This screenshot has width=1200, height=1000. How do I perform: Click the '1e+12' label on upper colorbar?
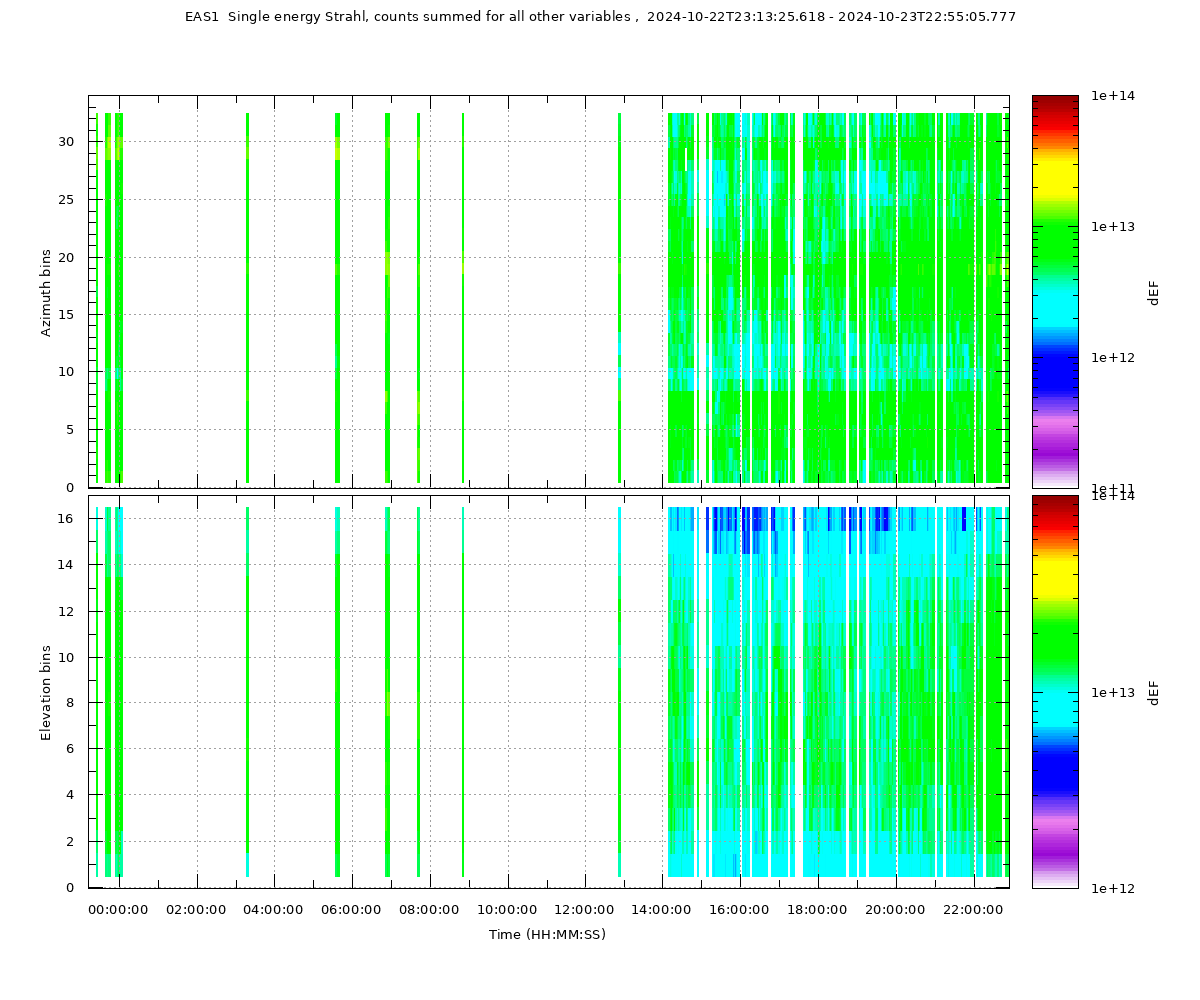tap(1113, 357)
